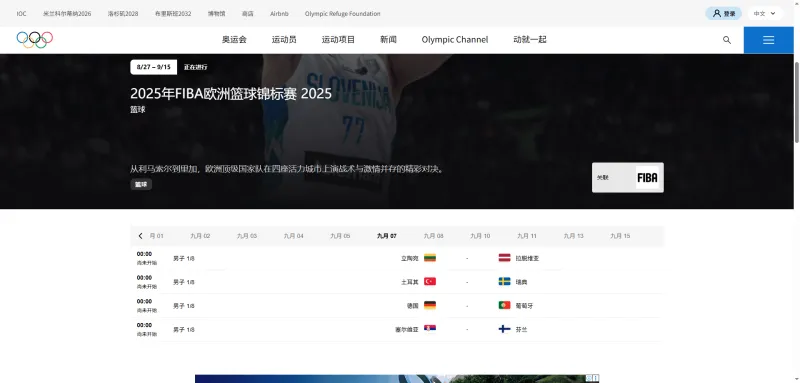
Task: Click 男子 1/8 in the Turkey match row
Action: (184, 282)
